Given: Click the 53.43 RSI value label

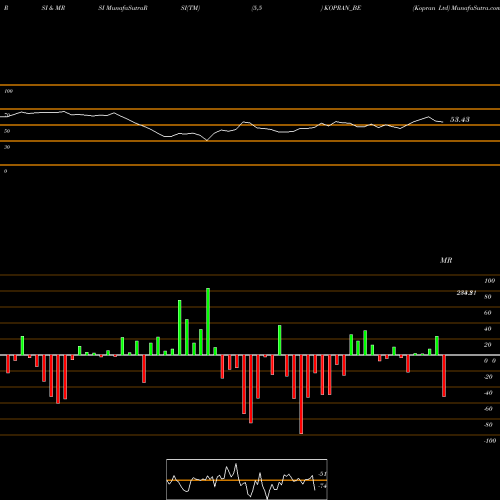Looking at the screenshot, I should pos(460,119).
